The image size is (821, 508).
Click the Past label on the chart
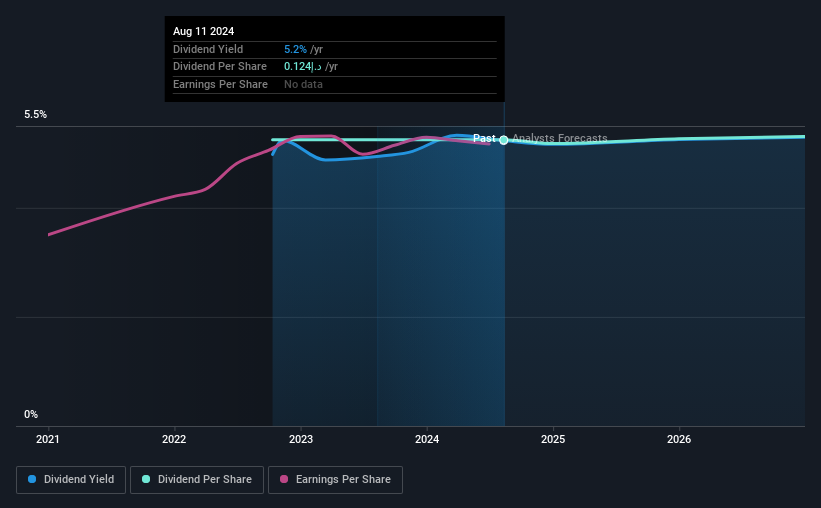click(484, 138)
